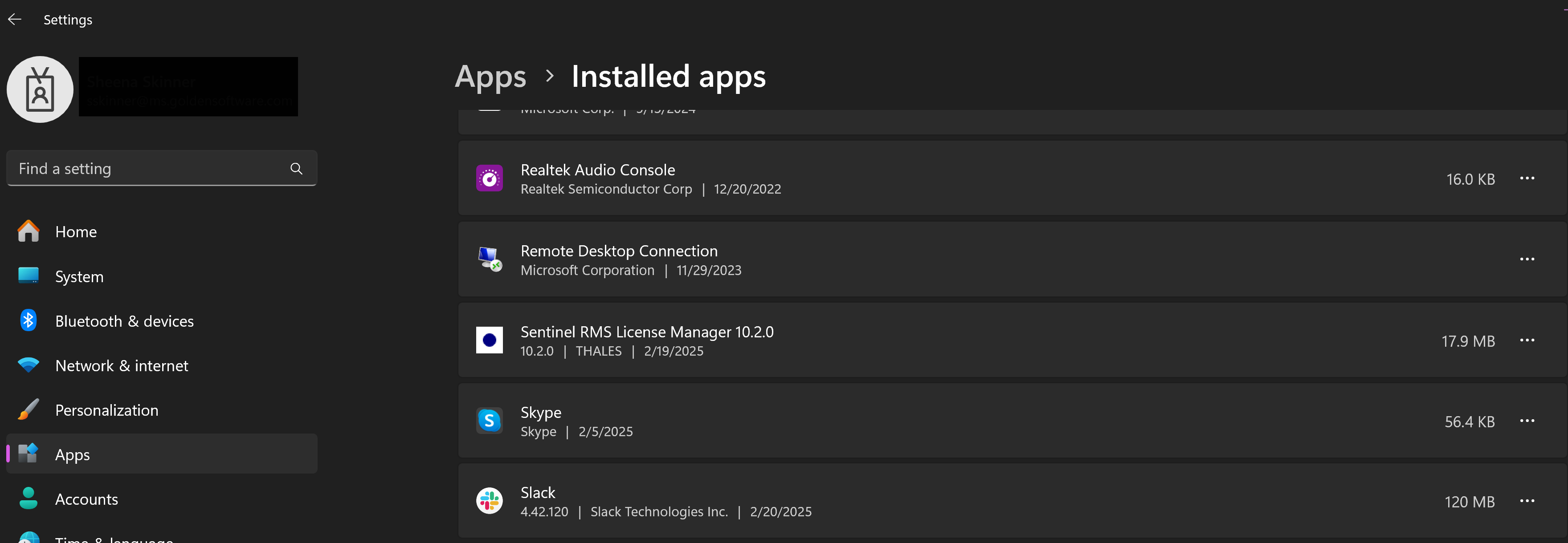Click the Network wifi icon
The height and width of the screenshot is (543, 1568).
[x=29, y=365]
